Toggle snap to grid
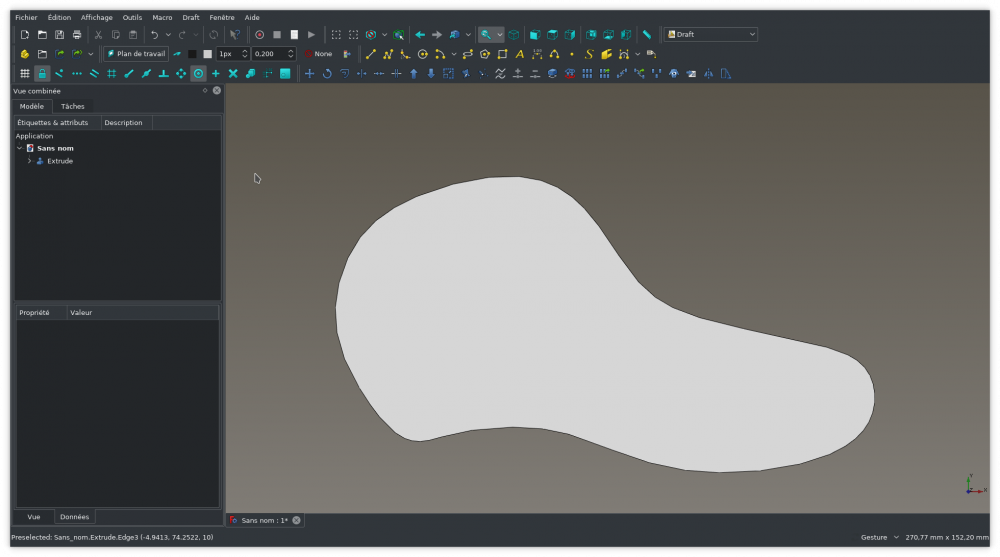 click(x=112, y=73)
